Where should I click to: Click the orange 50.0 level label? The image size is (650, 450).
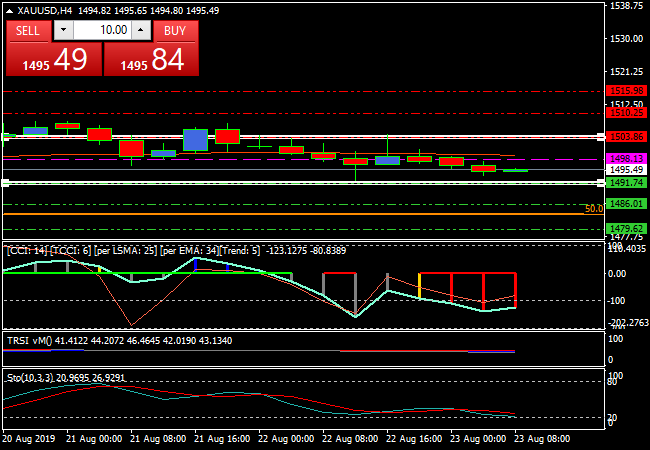(x=593, y=209)
